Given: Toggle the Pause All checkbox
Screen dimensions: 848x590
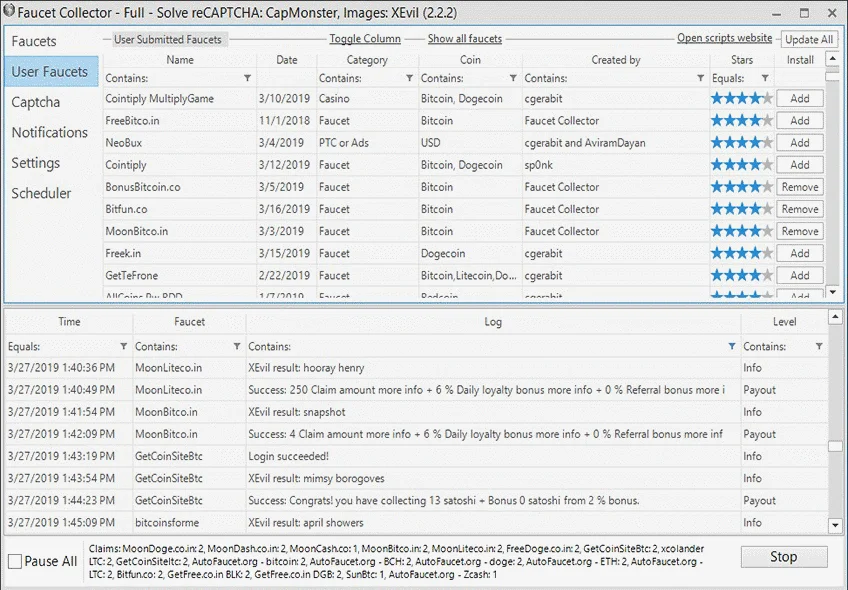Looking at the screenshot, I should pyautogui.click(x=15, y=561).
